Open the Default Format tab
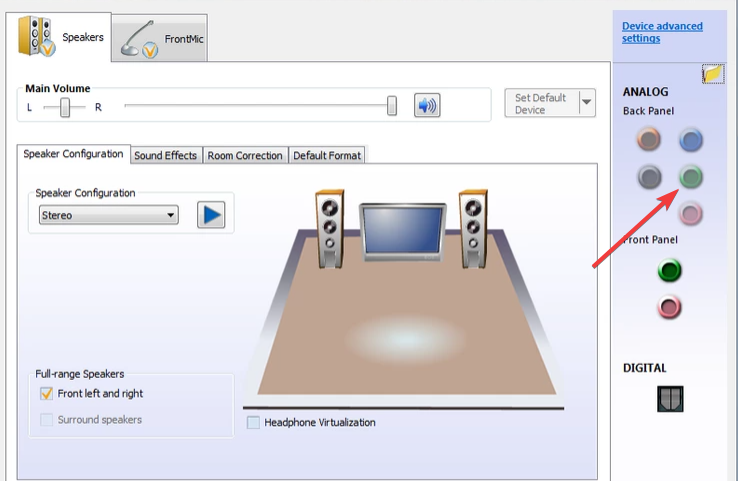Image resolution: width=738 pixels, height=481 pixels. click(327, 155)
